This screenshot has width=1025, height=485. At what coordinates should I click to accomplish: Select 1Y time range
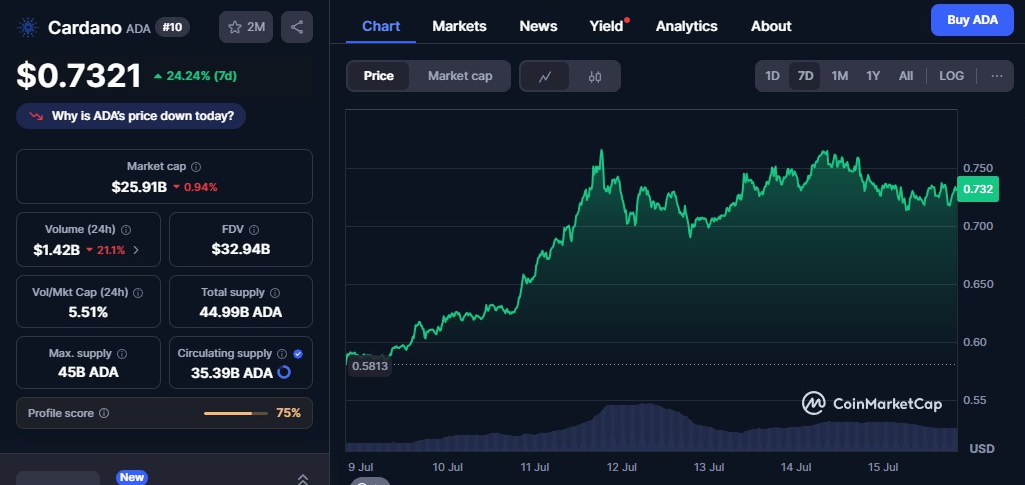pyautogui.click(x=873, y=76)
